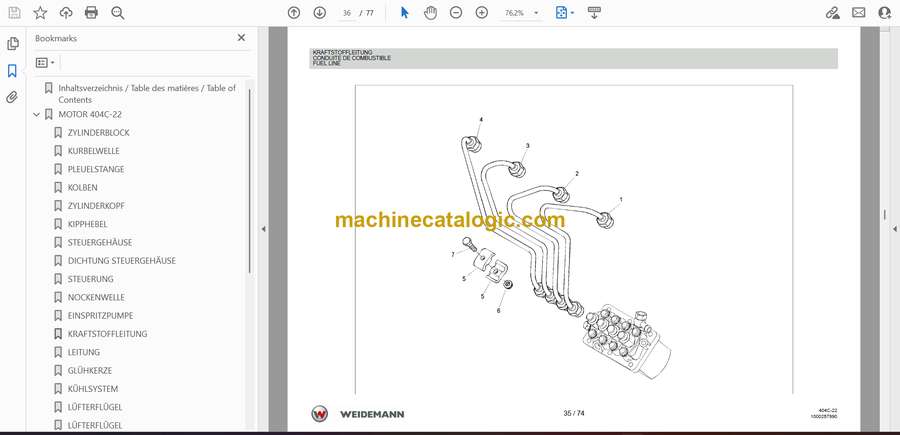Screen dimensions: 900x435
Task: Open the KOLBEN bookmark
Action: coord(83,188)
